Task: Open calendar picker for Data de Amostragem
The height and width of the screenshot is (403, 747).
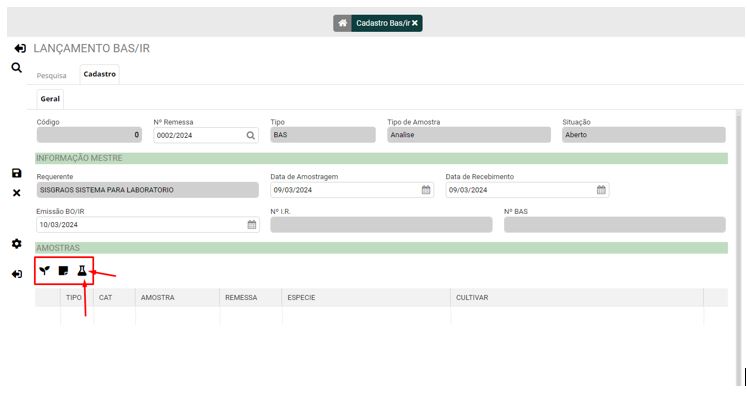Action: pyautogui.click(x=425, y=190)
